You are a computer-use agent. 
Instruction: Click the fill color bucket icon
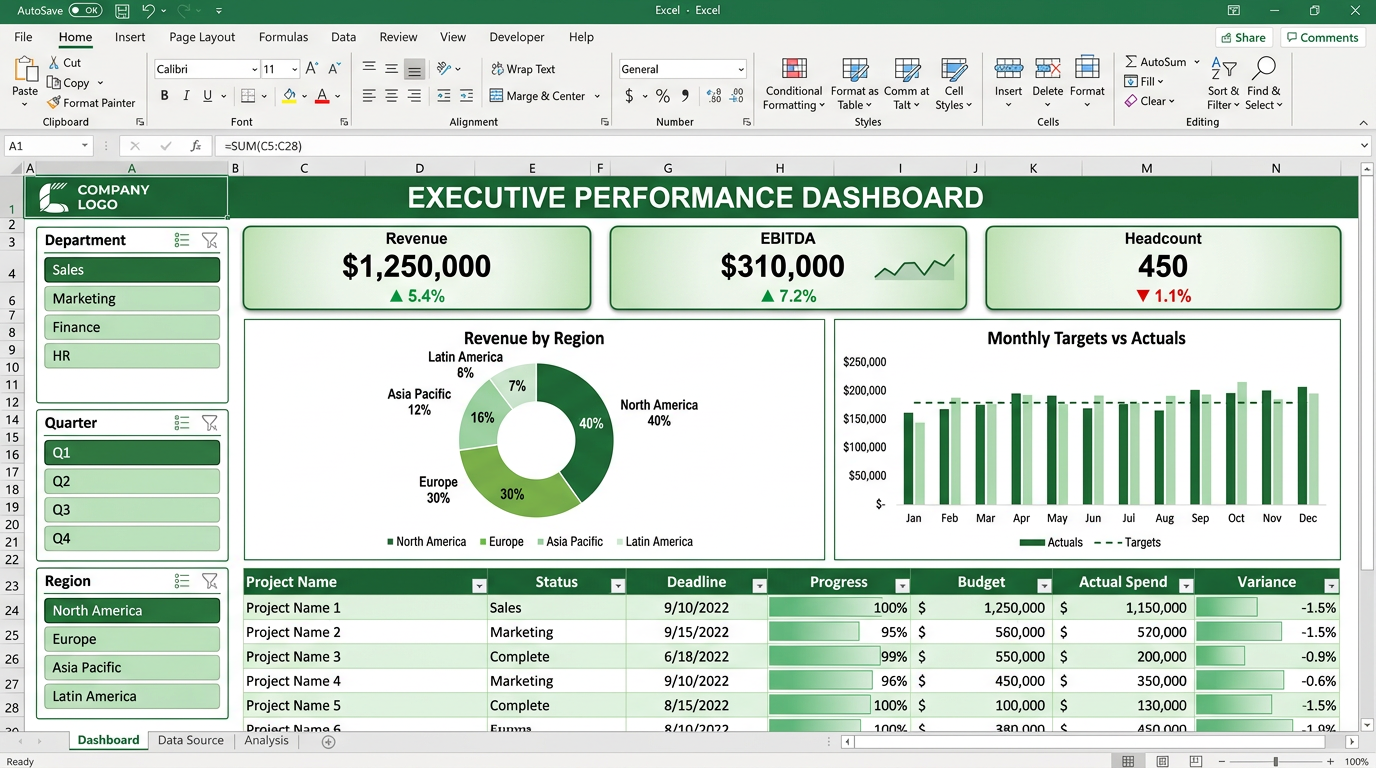(289, 96)
